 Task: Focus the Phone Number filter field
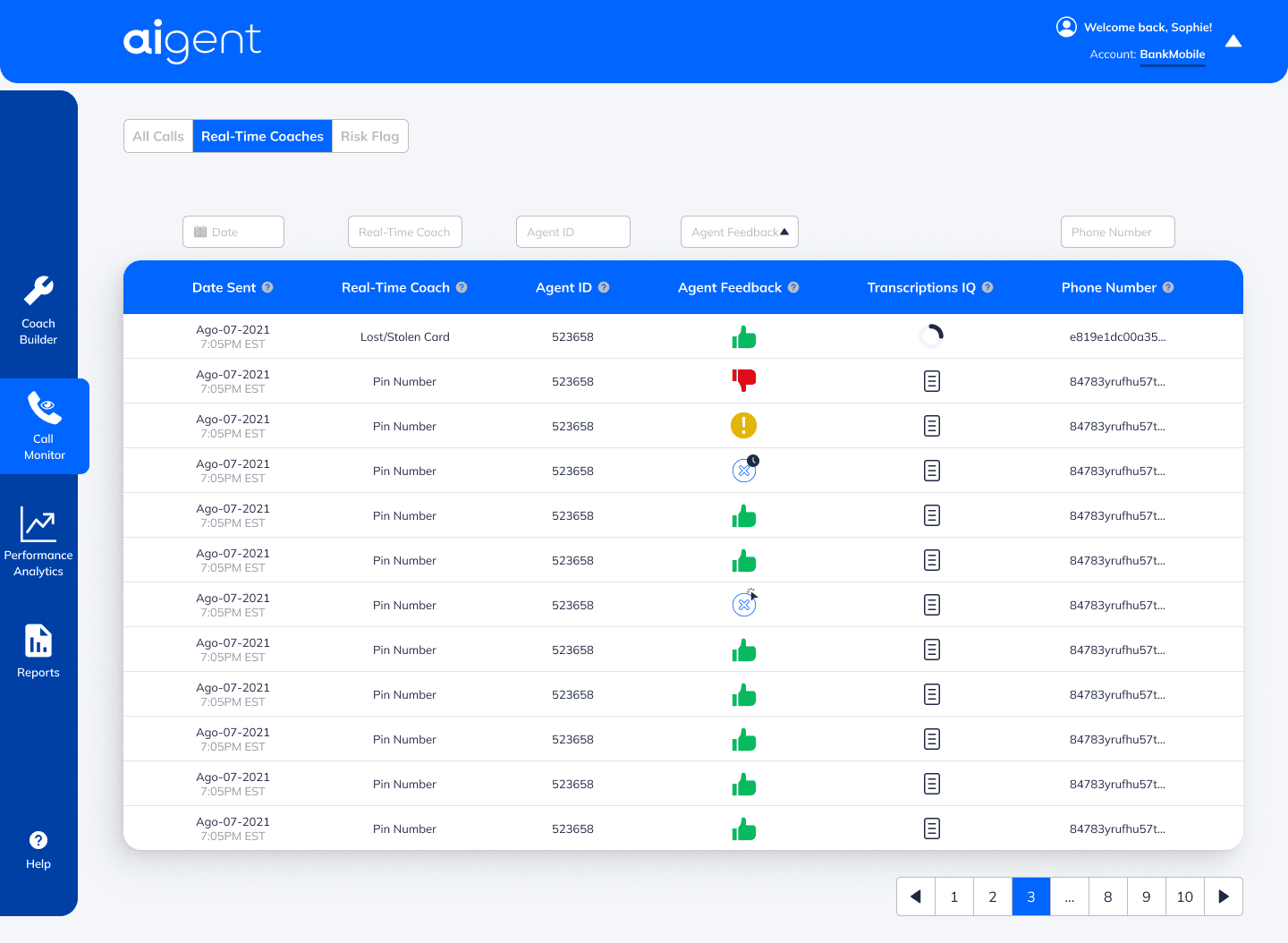(x=1118, y=232)
